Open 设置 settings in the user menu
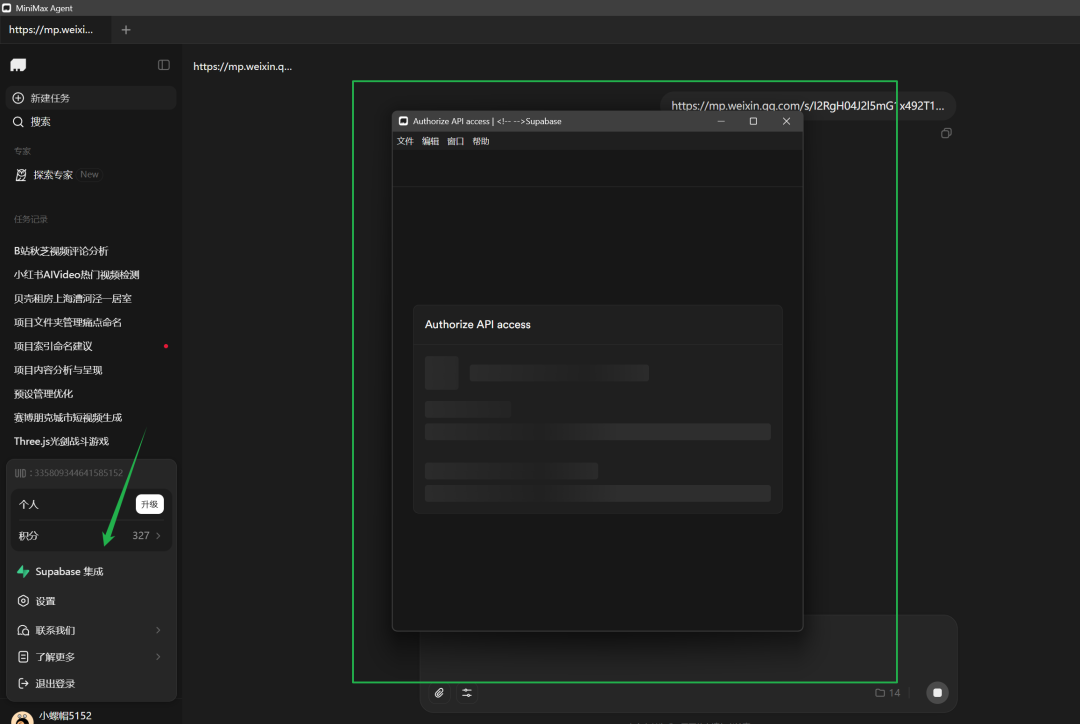Screen dimensions: 1080x724 point(45,601)
